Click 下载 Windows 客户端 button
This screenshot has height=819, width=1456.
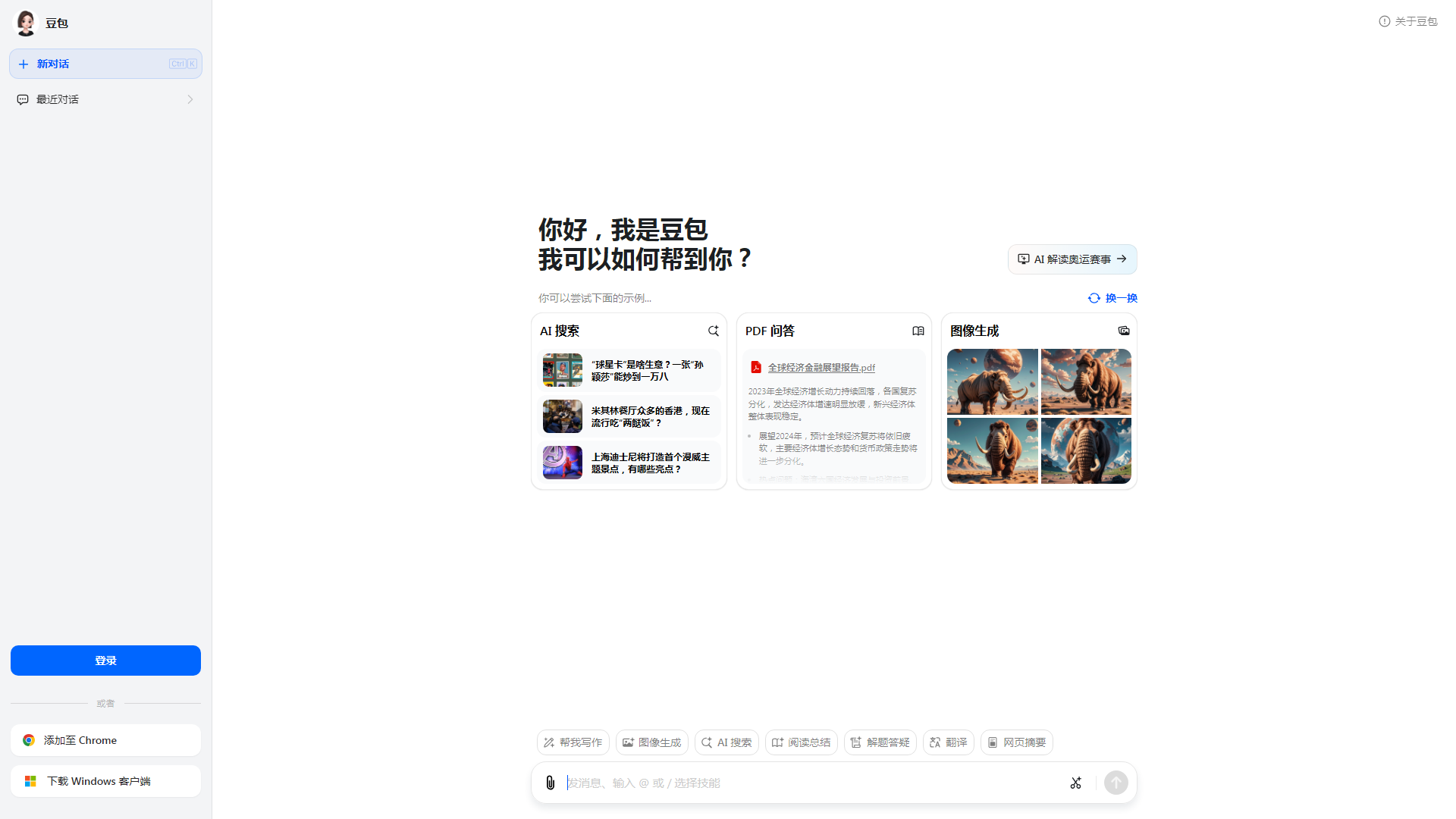[x=105, y=781]
